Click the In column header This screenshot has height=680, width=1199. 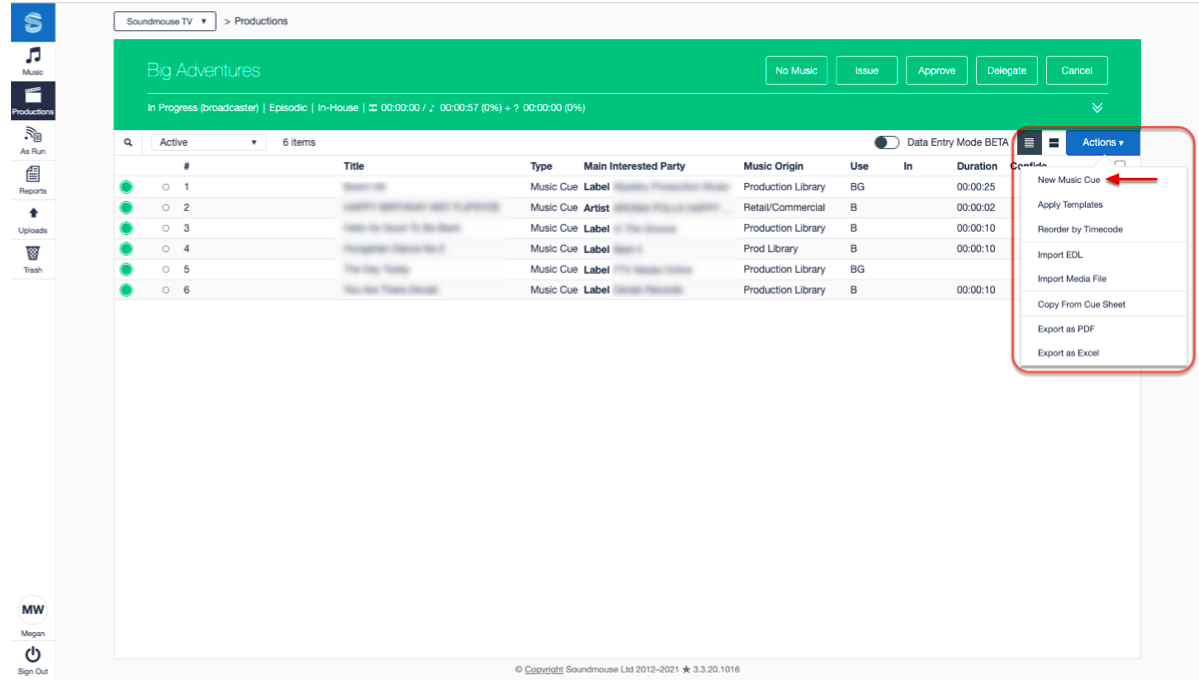[908, 166]
